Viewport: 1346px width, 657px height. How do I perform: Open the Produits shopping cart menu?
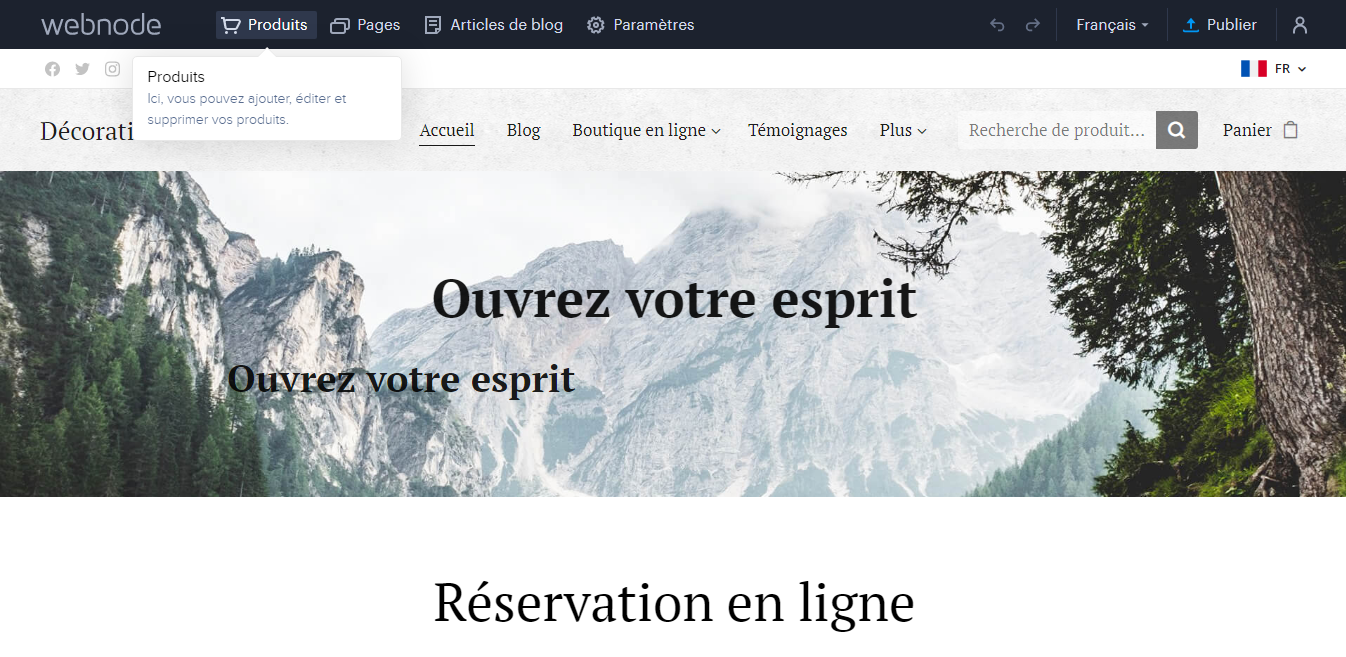click(266, 25)
